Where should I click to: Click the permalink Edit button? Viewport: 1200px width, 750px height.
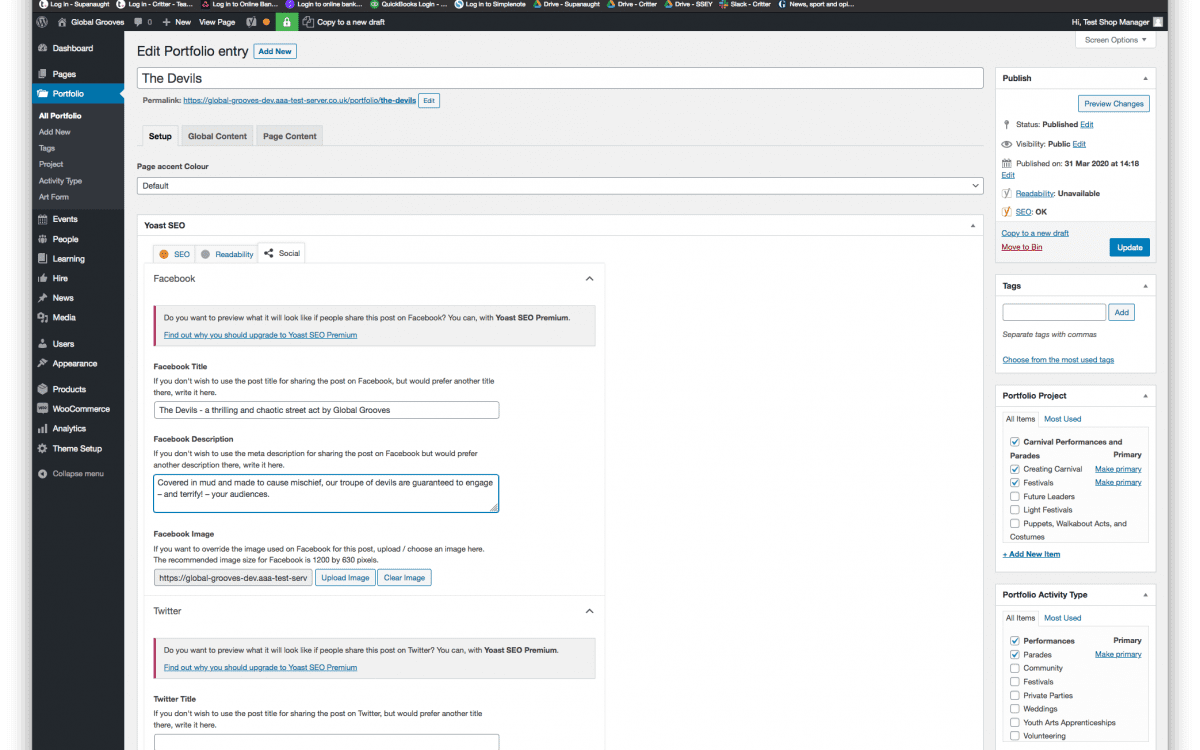tap(429, 101)
